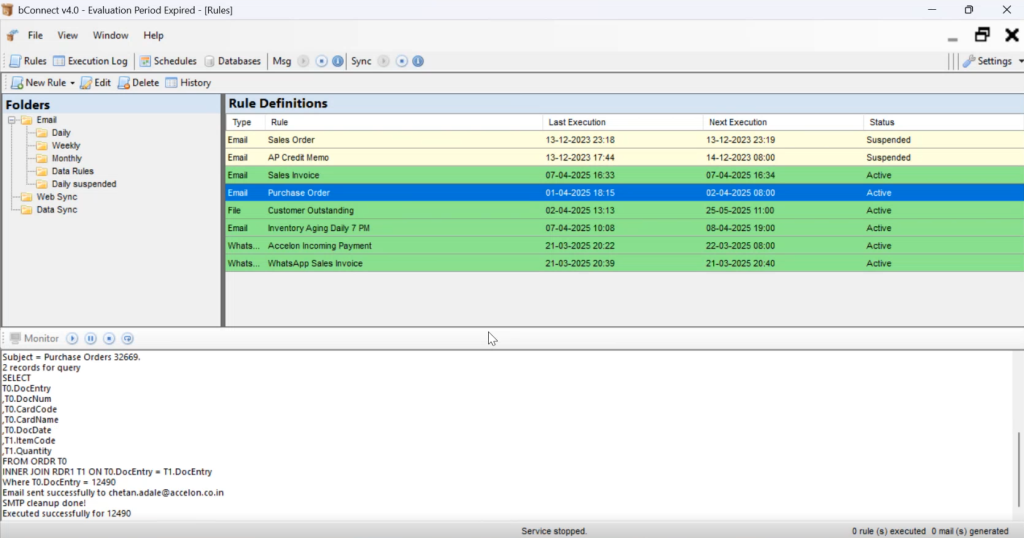Select the Sales Order rule row
The width and height of the screenshot is (1024, 538).
pyautogui.click(x=625, y=140)
